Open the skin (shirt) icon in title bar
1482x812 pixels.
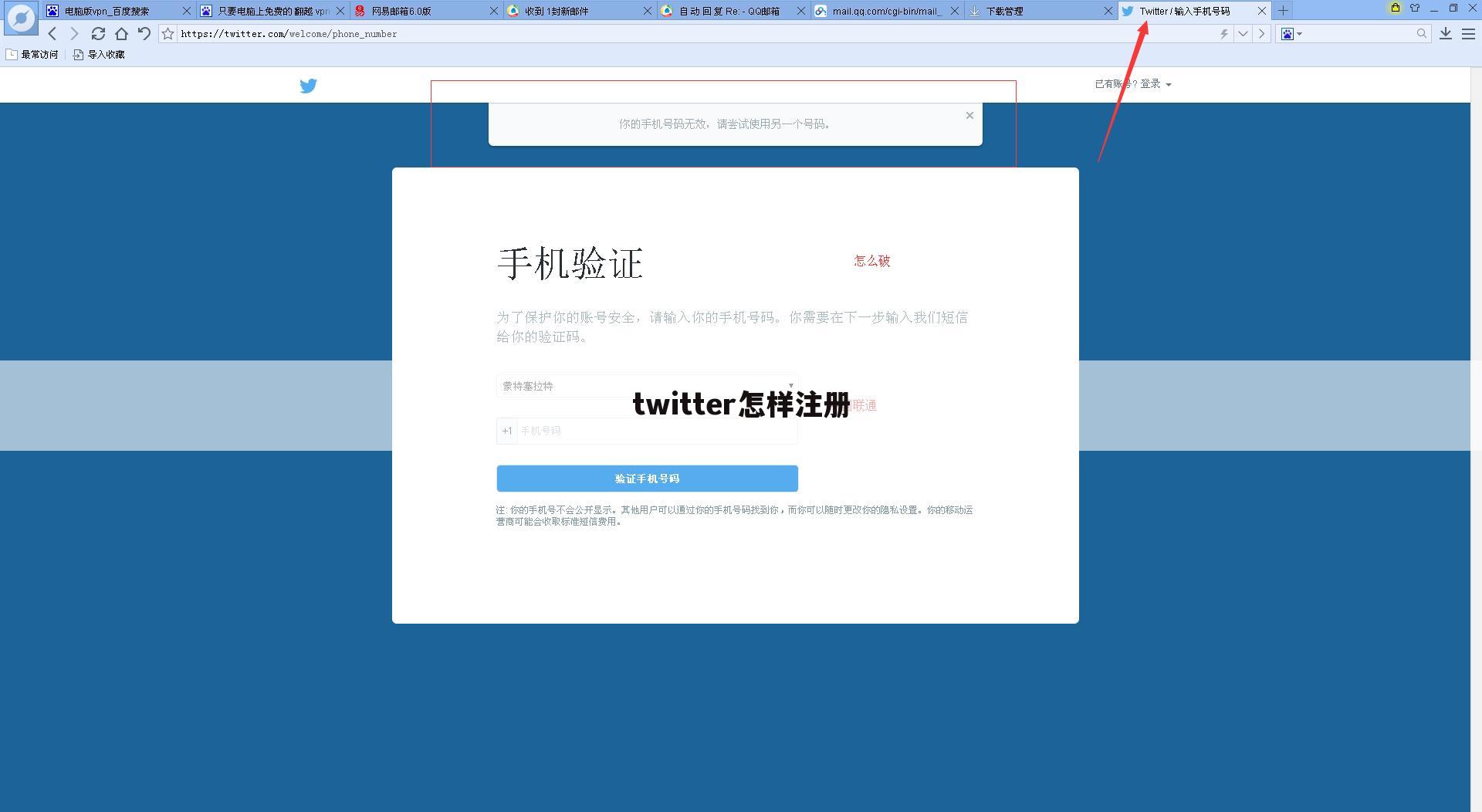pyautogui.click(x=1415, y=8)
